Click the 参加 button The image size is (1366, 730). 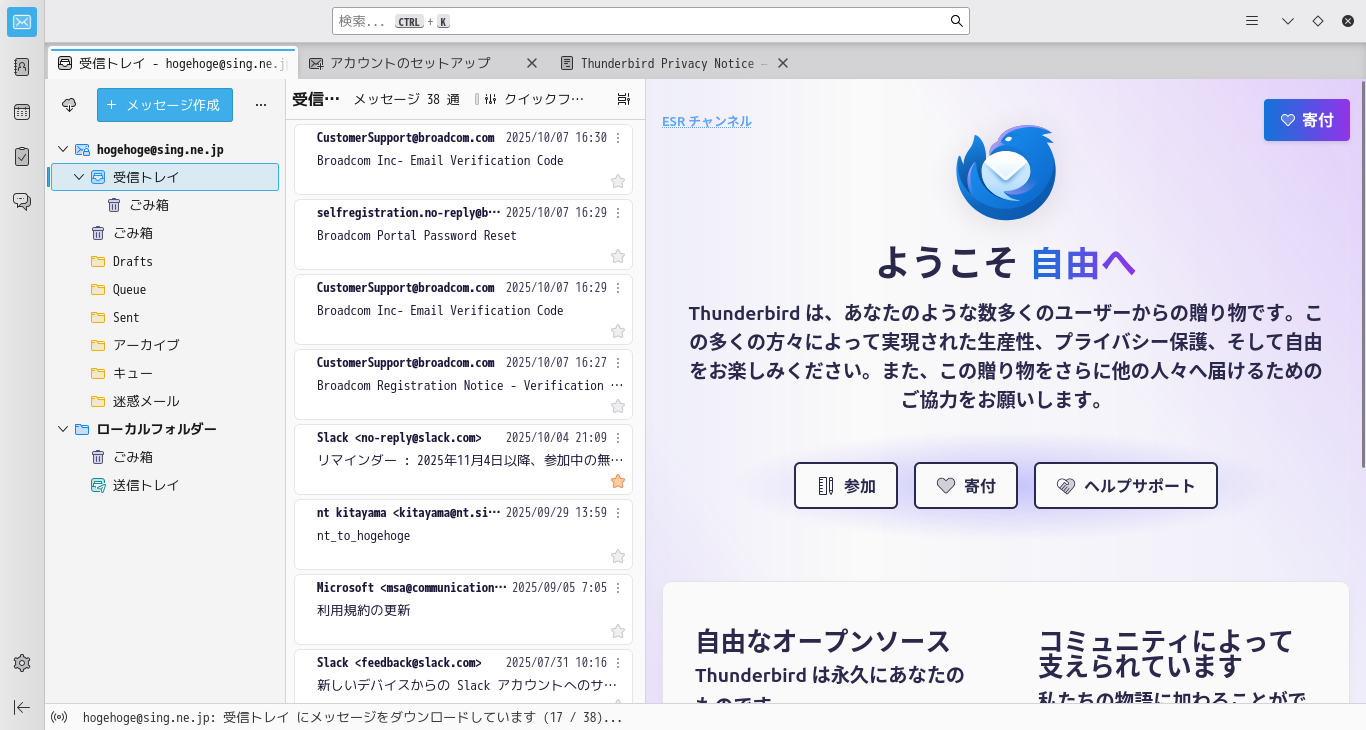coord(846,486)
